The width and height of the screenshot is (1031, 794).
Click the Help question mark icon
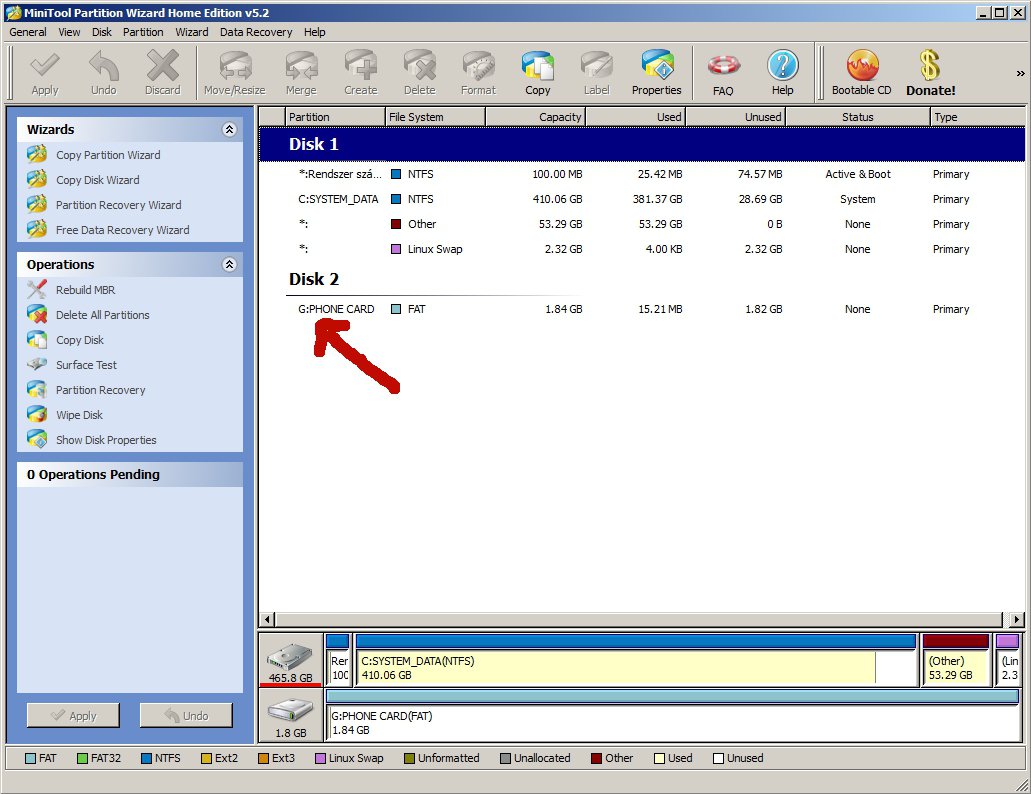782,72
